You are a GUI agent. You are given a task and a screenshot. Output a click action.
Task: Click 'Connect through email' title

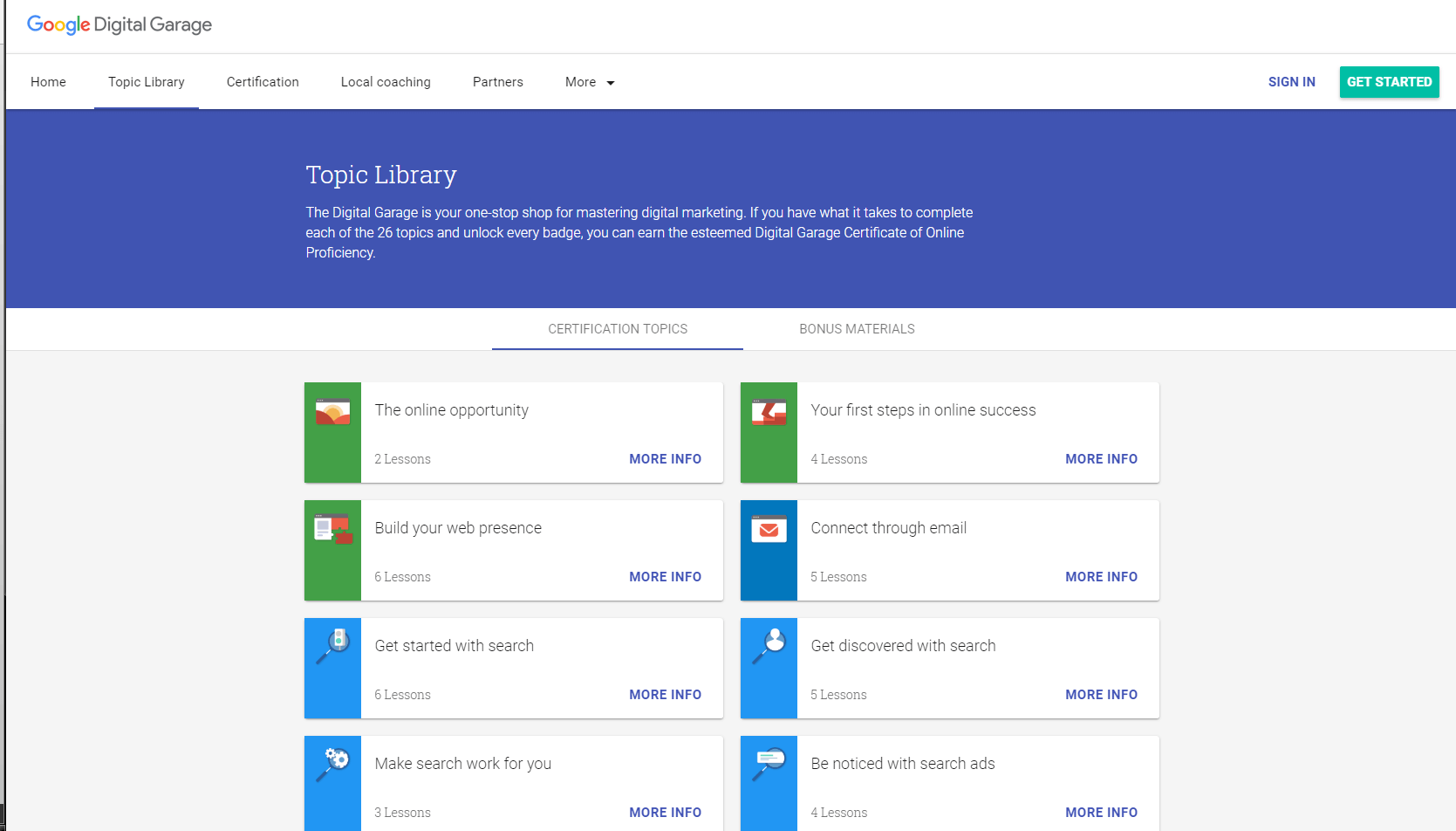tap(888, 528)
